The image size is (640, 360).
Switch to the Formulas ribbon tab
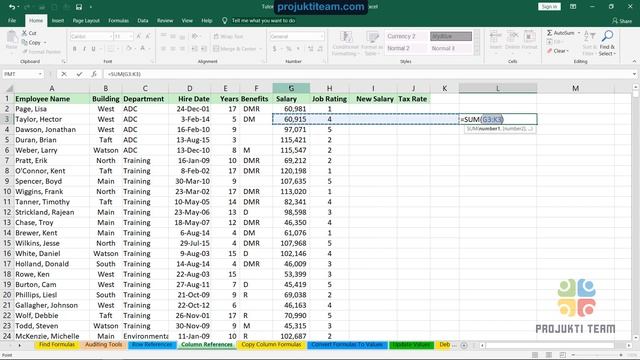(118, 20)
